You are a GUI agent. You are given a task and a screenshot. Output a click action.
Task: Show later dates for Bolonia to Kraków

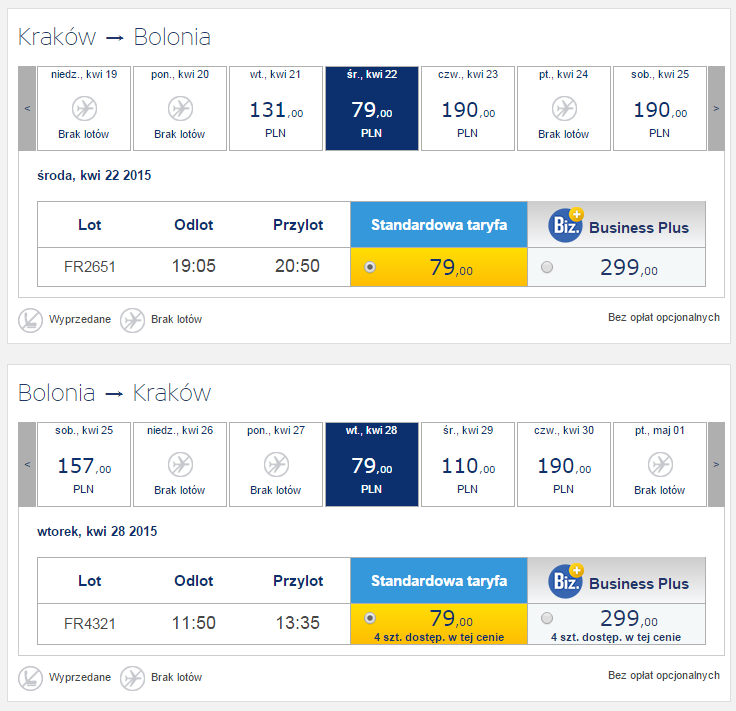tap(716, 464)
